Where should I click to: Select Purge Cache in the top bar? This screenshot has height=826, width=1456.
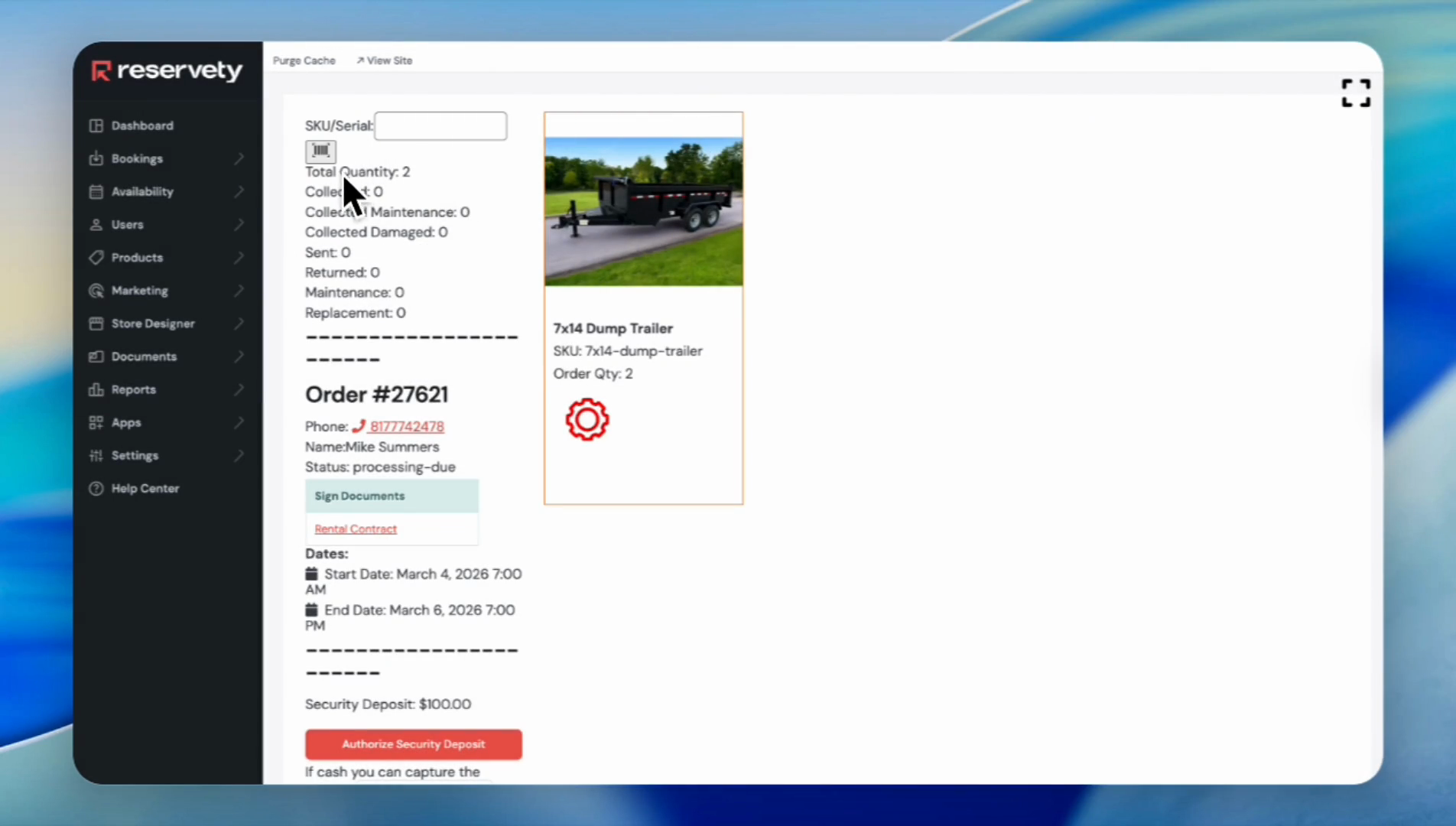[x=304, y=60]
